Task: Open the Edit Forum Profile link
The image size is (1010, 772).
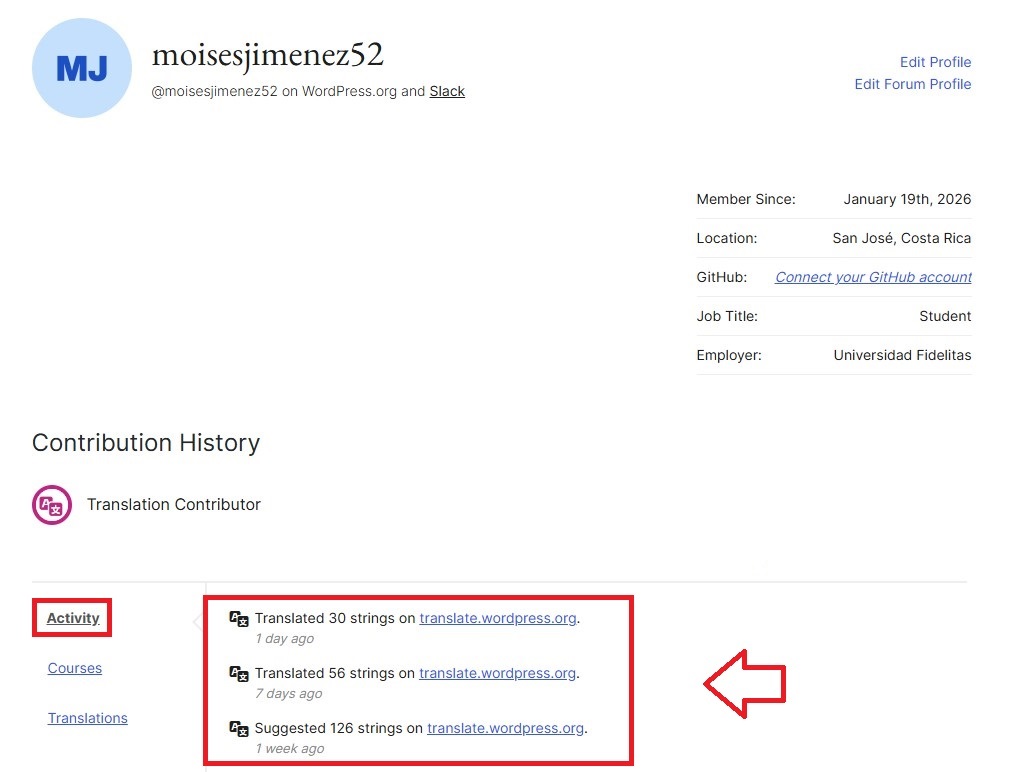Action: pos(912,84)
